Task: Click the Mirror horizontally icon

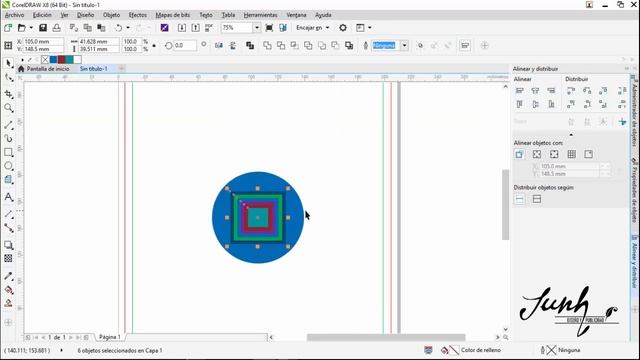Action: tap(219, 45)
